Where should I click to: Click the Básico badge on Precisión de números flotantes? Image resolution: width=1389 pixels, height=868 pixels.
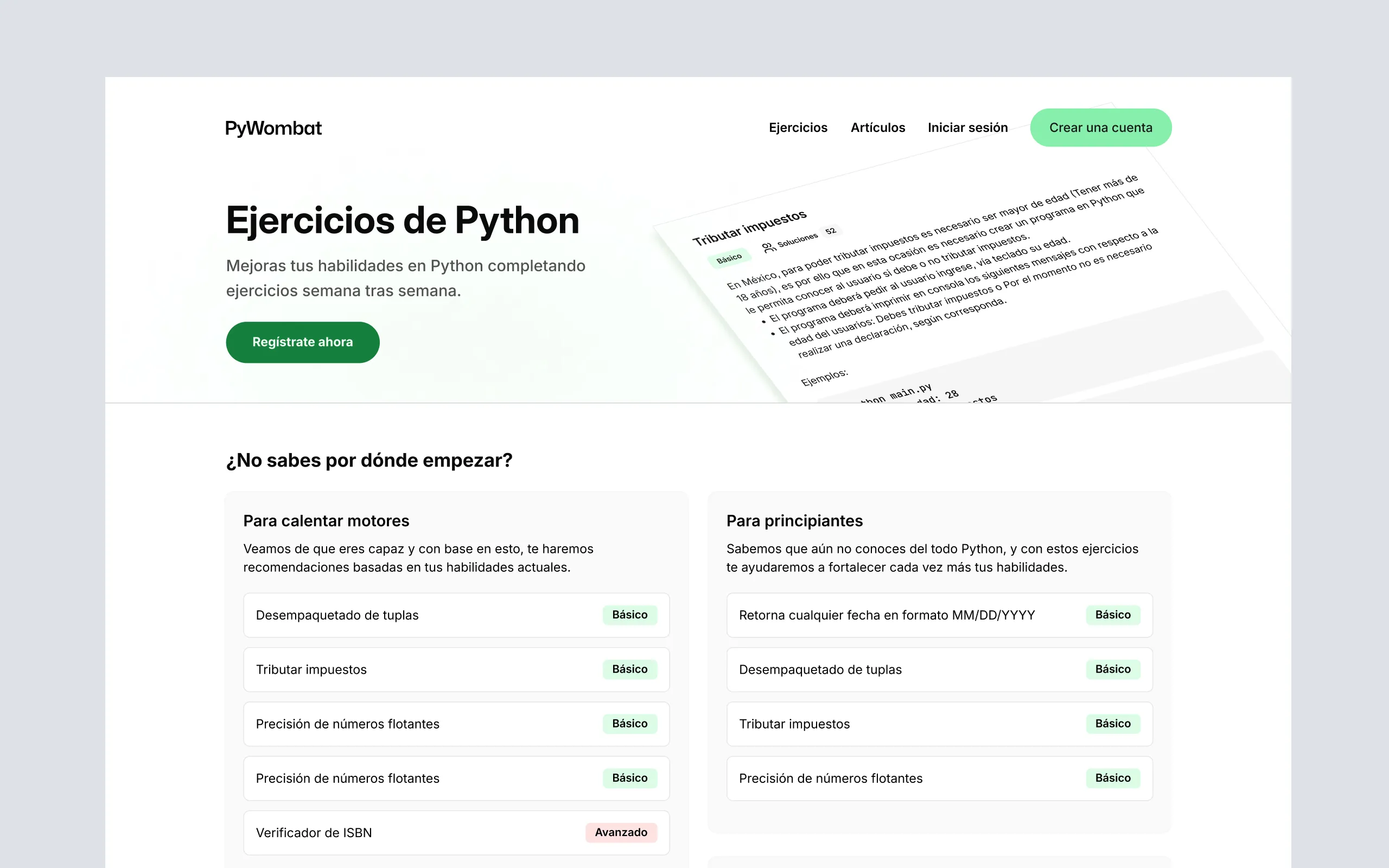(x=630, y=723)
